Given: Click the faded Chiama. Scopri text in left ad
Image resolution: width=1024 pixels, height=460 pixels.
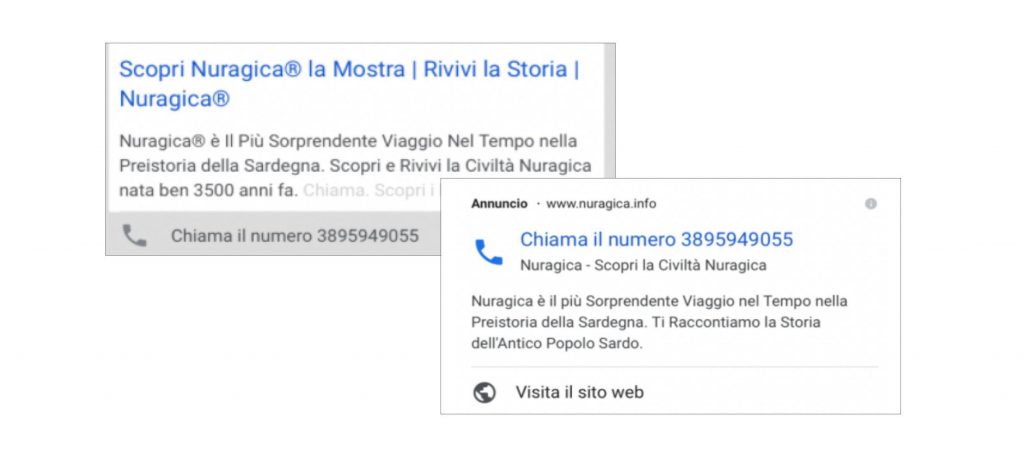Looking at the screenshot, I should coord(369,191).
